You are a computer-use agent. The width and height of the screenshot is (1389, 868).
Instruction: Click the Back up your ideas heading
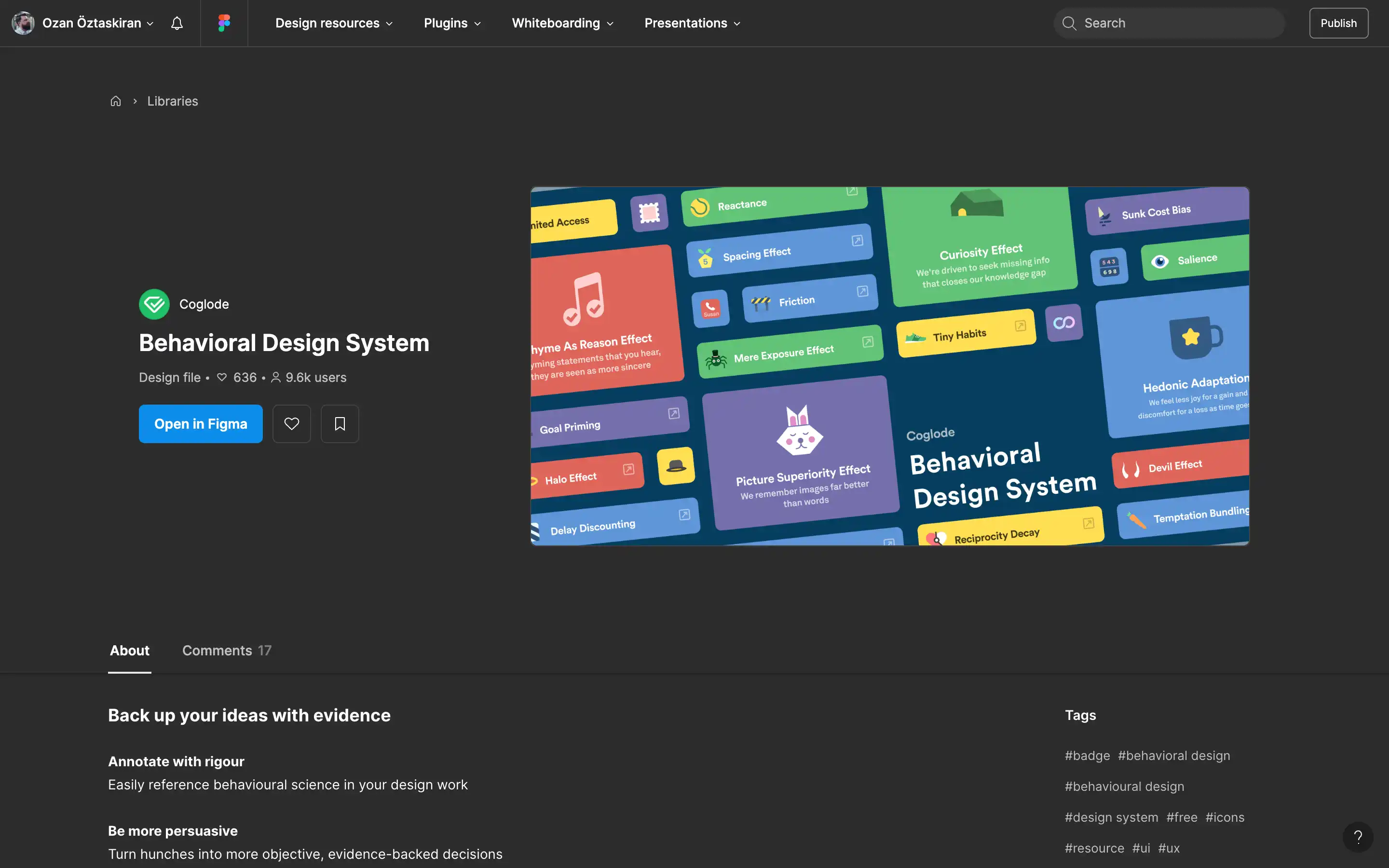click(249, 715)
